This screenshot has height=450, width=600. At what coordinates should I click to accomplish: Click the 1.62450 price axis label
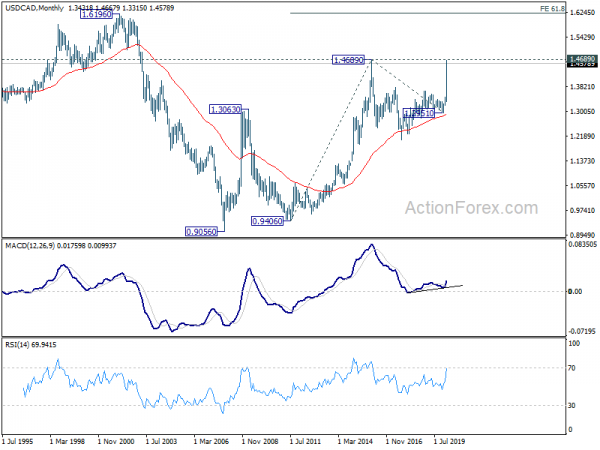(582, 13)
